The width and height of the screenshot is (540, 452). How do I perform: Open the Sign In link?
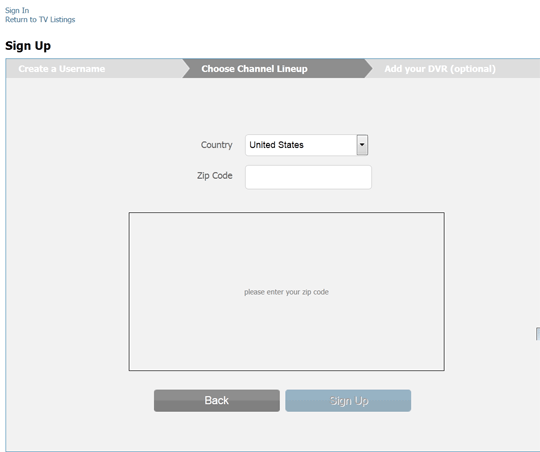pyautogui.click(x=17, y=10)
